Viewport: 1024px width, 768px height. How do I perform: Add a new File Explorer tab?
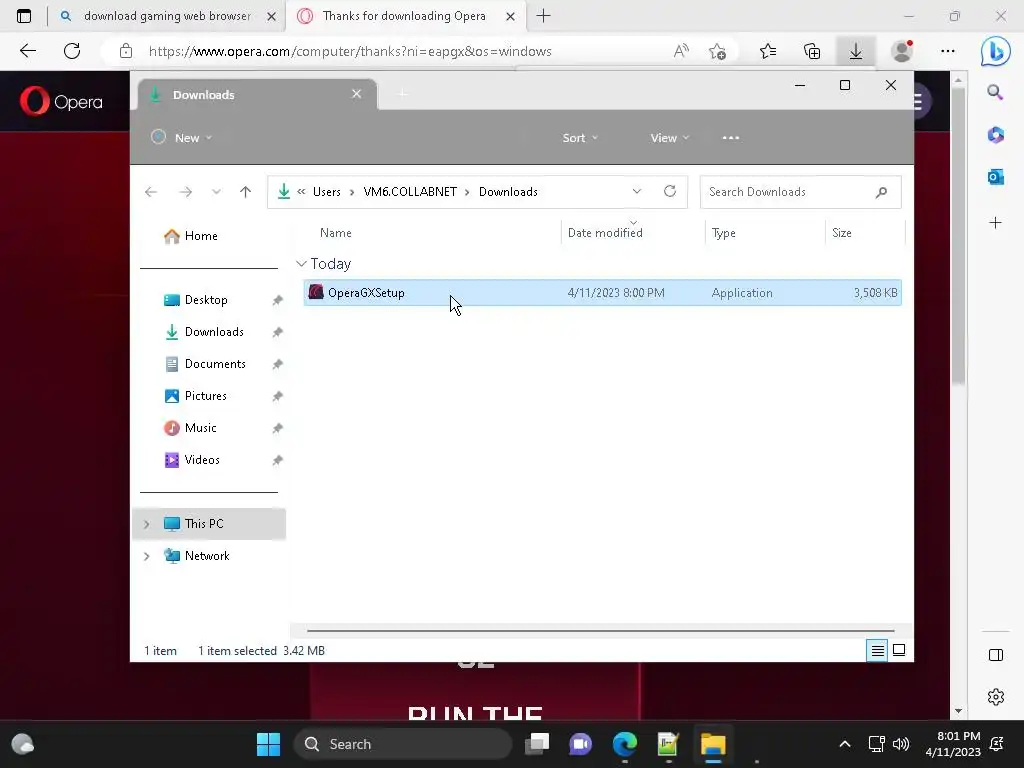click(403, 95)
